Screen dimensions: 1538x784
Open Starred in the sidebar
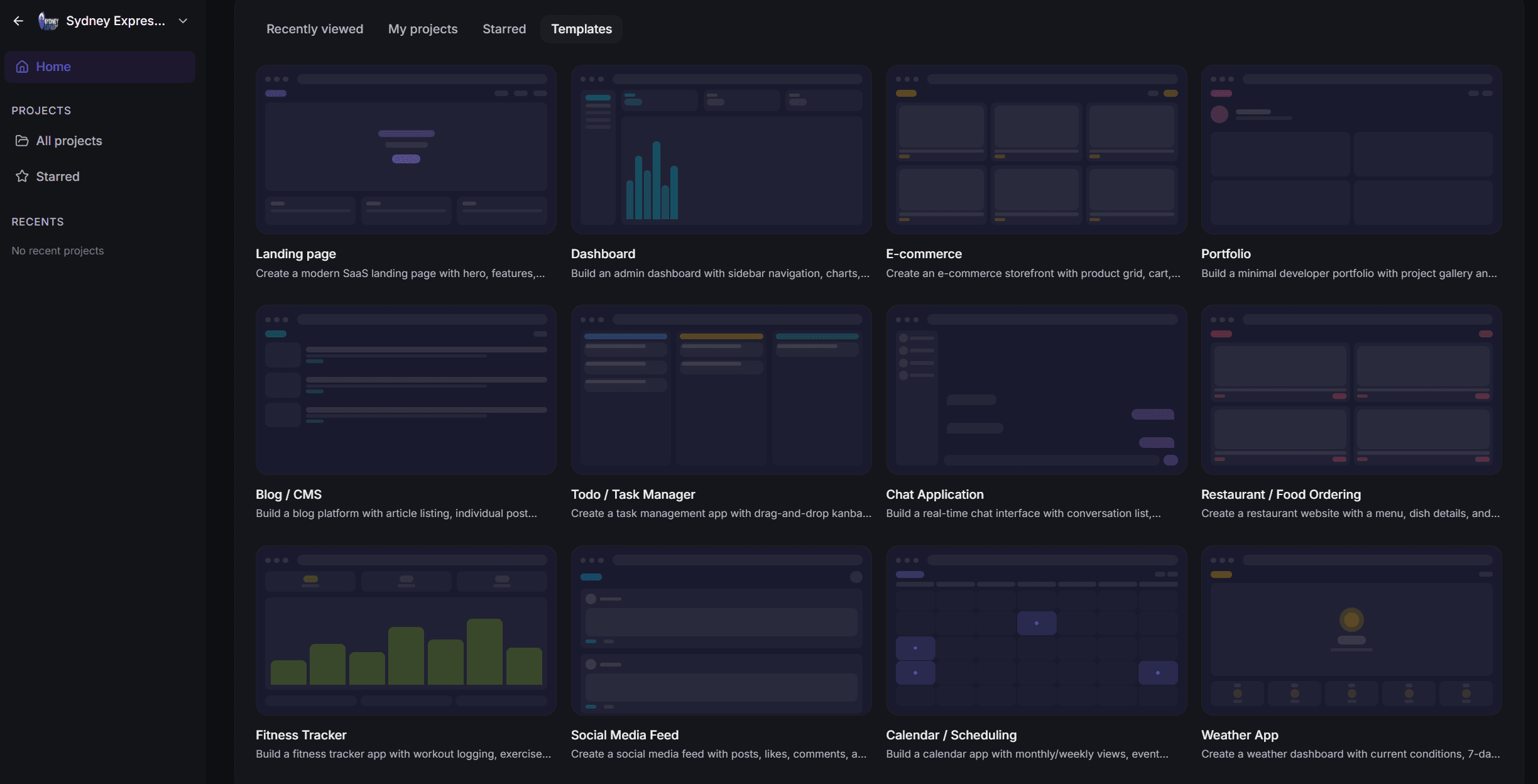pos(100,177)
